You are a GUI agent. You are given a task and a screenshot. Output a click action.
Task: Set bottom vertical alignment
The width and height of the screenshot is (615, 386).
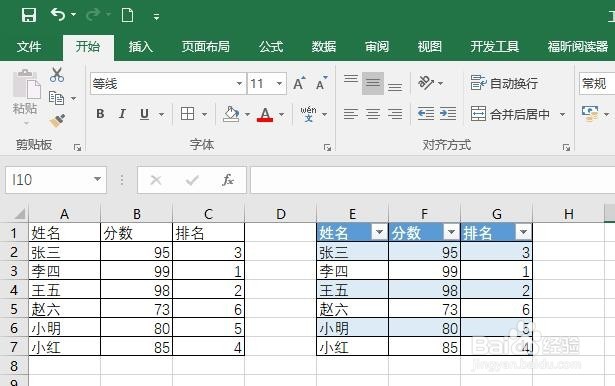[x=395, y=87]
